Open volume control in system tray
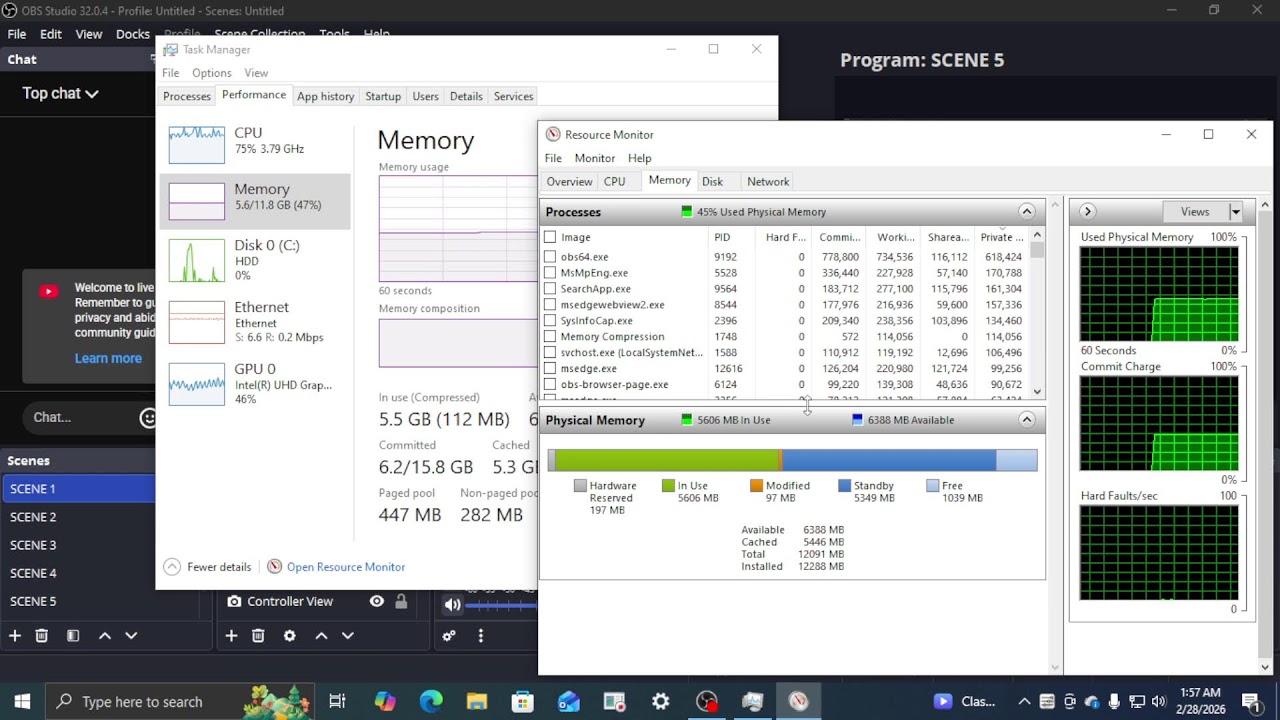The height and width of the screenshot is (720, 1280). pyautogui.click(x=1159, y=702)
